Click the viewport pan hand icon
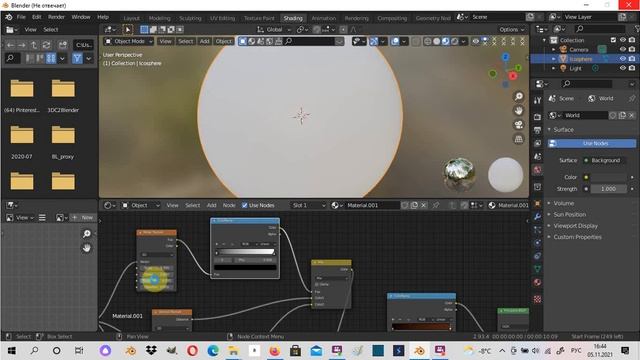The height and width of the screenshot is (360, 640). (518, 111)
